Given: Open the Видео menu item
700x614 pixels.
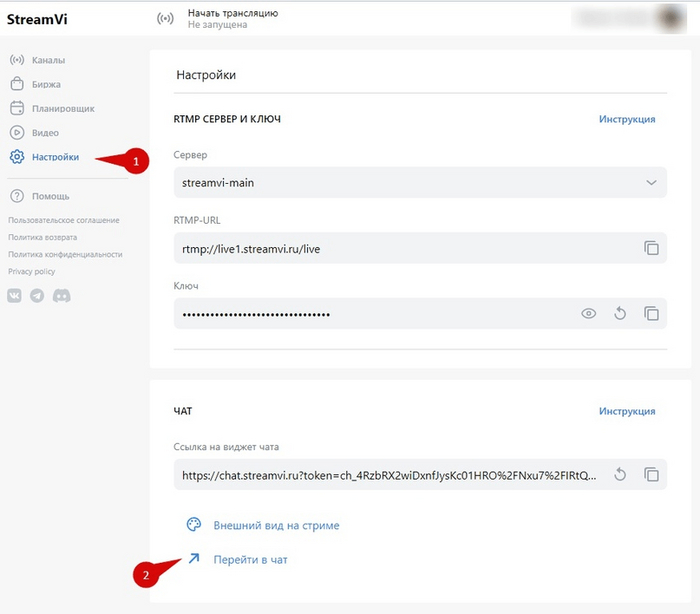Looking at the screenshot, I should [45, 133].
